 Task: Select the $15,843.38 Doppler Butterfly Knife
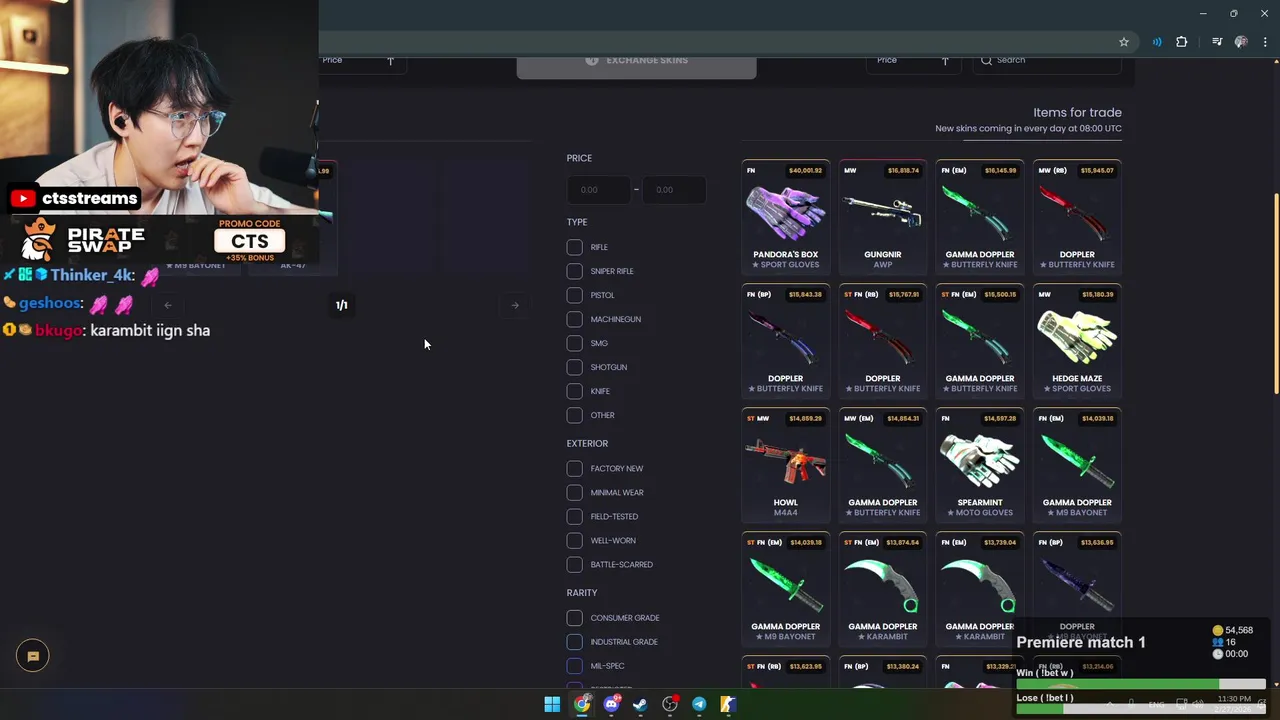coord(785,341)
